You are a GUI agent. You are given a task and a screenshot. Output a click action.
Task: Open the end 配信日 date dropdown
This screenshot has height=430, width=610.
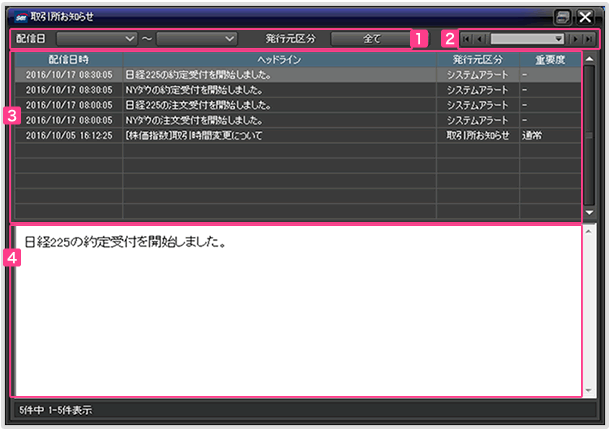[x=196, y=39]
